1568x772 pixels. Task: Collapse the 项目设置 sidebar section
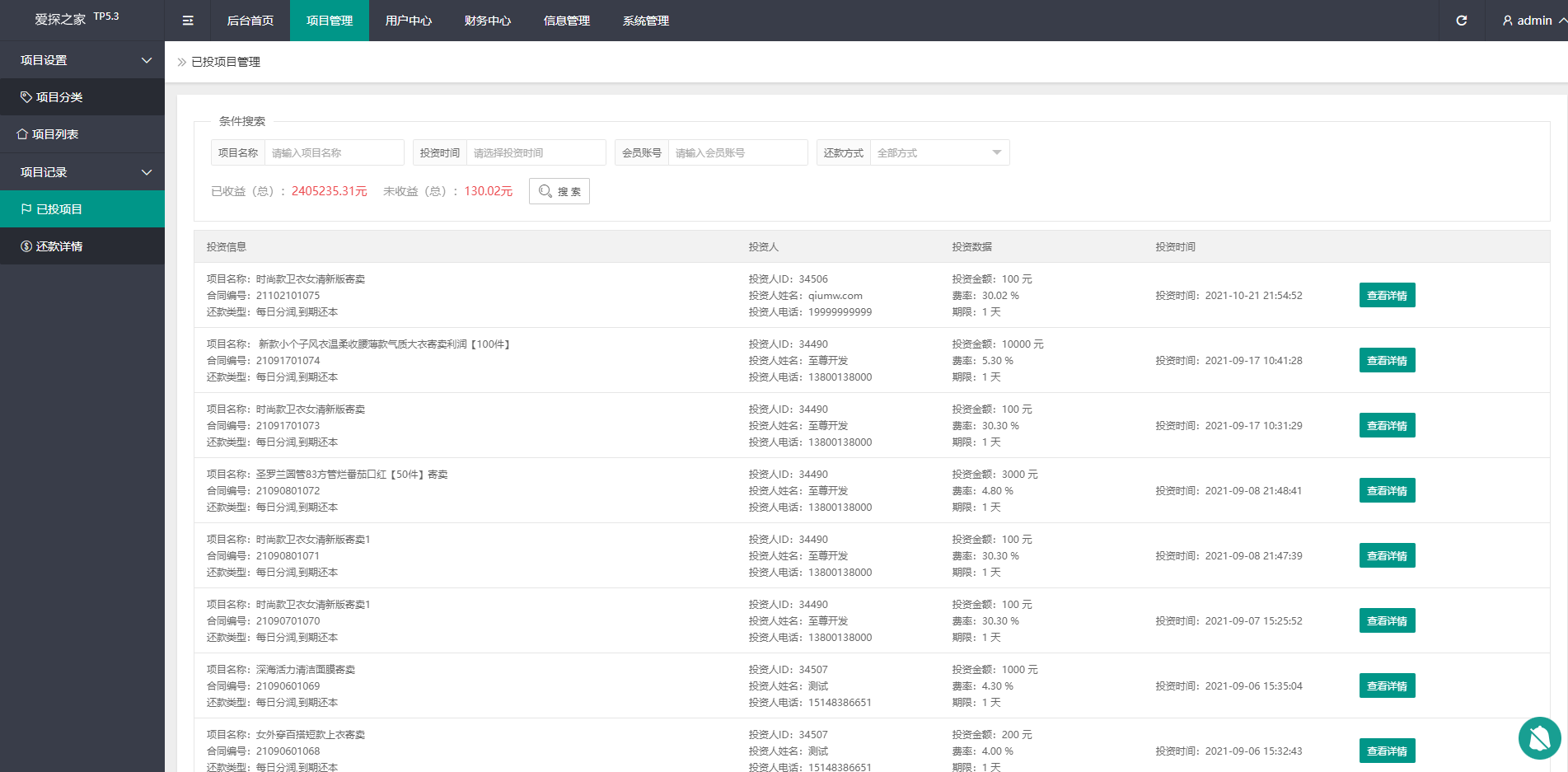pyautogui.click(x=147, y=60)
